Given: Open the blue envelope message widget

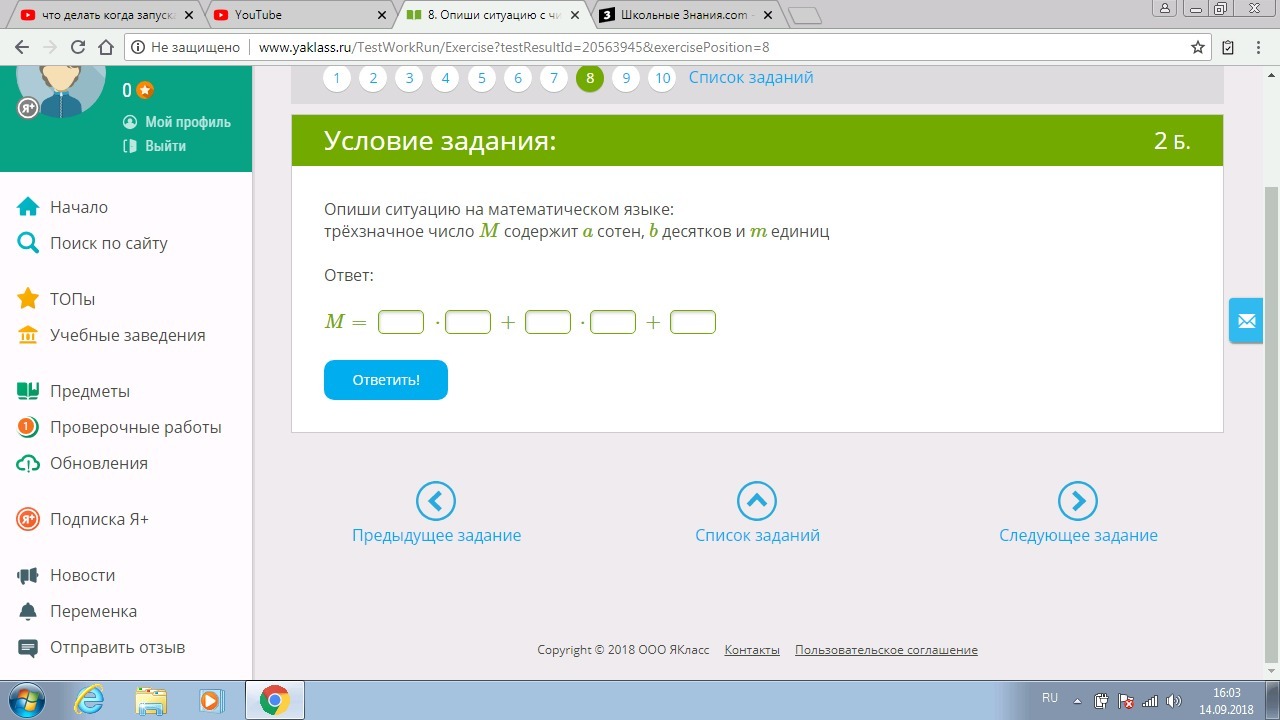Looking at the screenshot, I should click(1246, 321).
